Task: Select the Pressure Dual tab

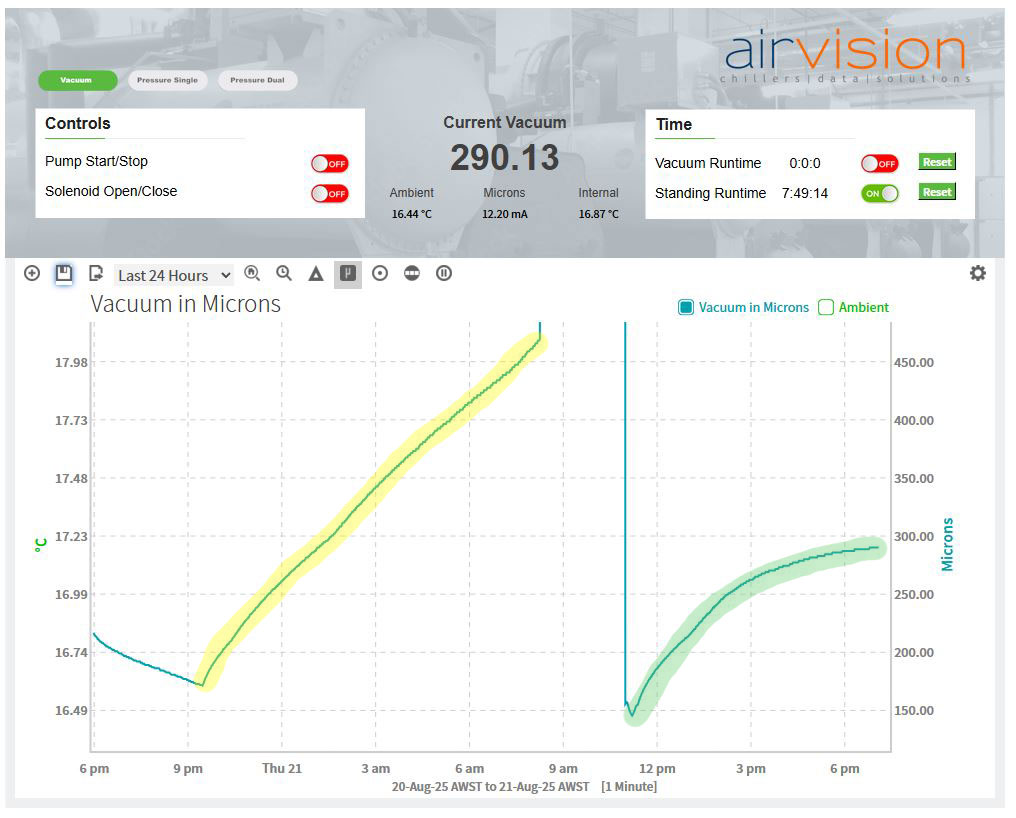Action: [x=258, y=80]
